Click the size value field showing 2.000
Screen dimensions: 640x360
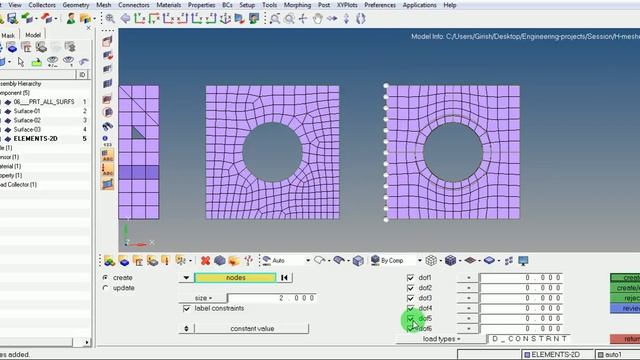tap(272, 298)
